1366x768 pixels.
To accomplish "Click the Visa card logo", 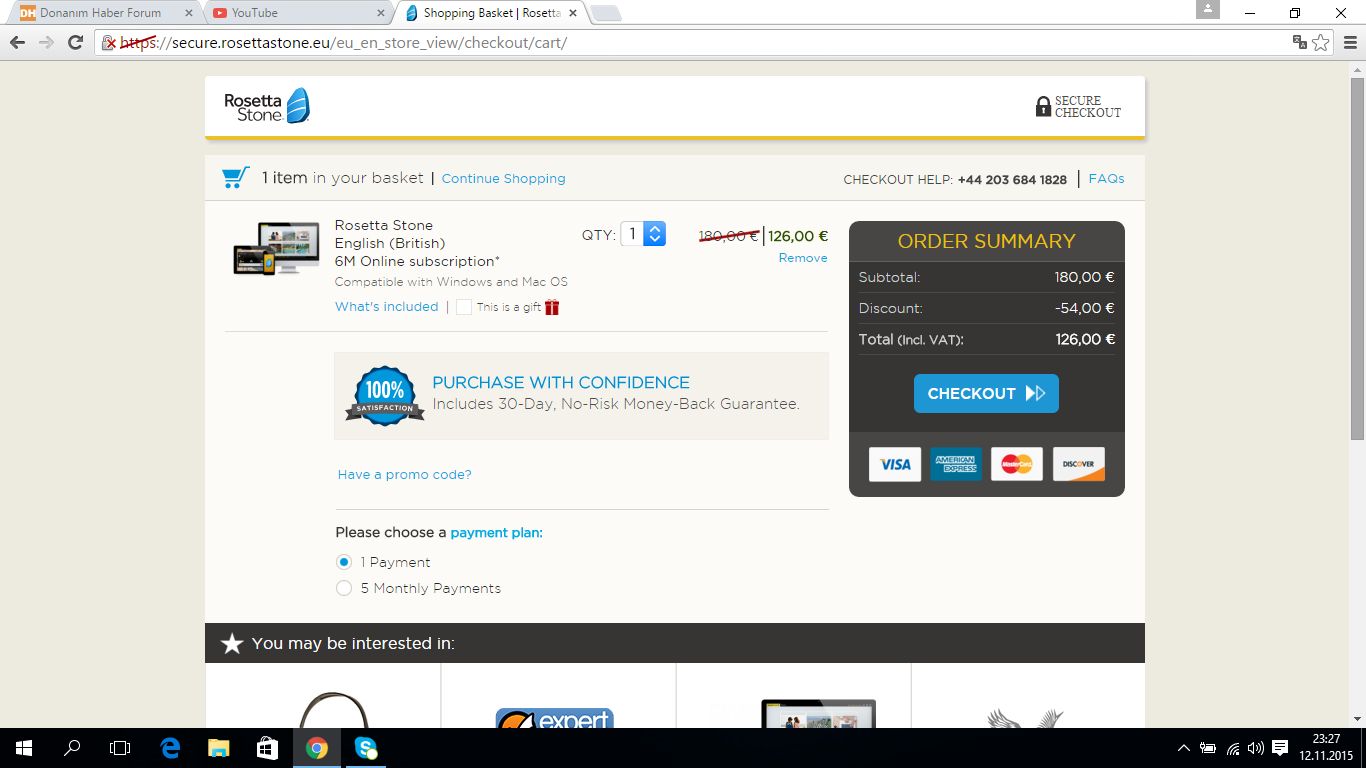I will point(895,464).
